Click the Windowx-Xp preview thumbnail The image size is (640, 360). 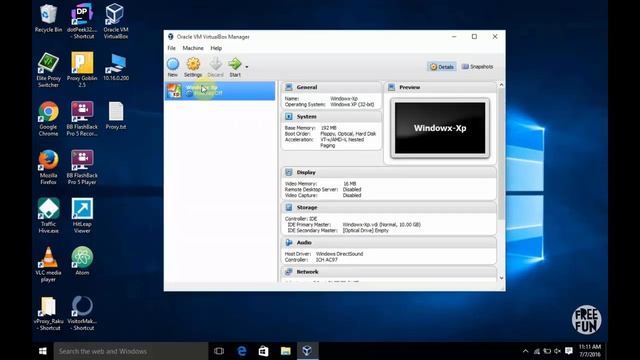tap(440, 128)
